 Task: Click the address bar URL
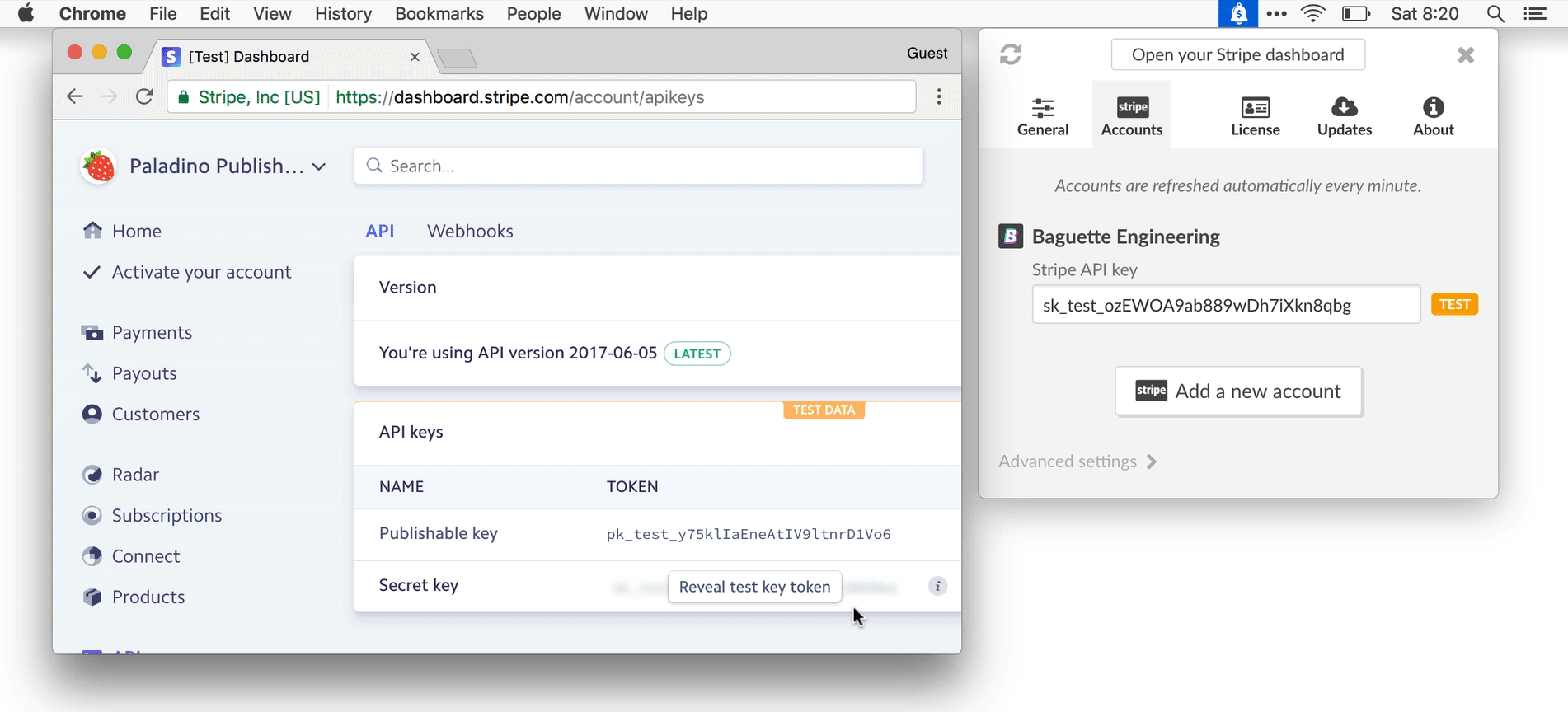pyautogui.click(x=519, y=97)
